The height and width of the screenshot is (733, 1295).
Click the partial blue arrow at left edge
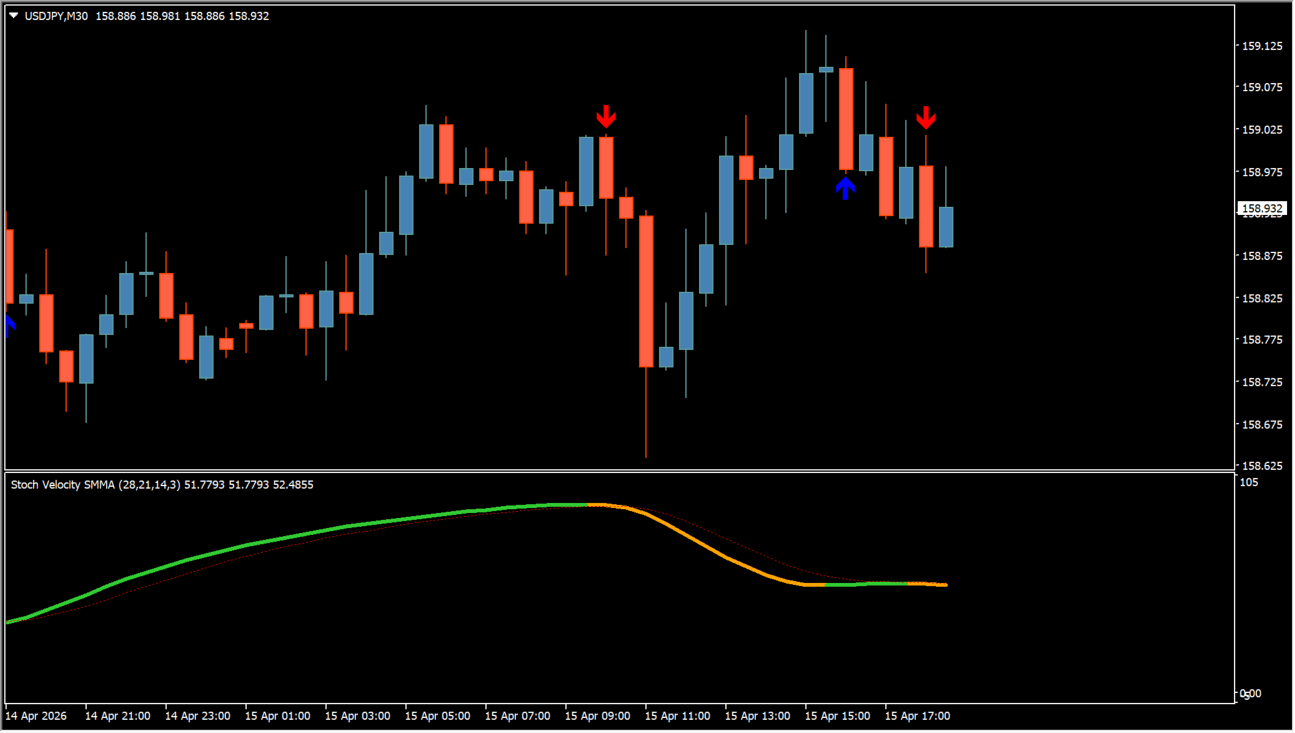[10, 326]
